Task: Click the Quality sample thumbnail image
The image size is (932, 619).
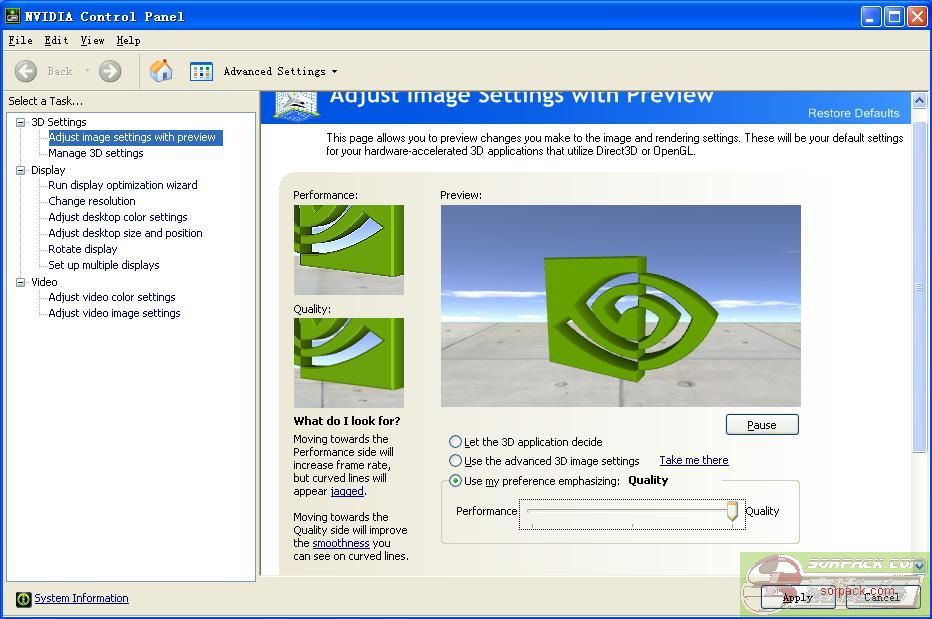Action: [348, 362]
